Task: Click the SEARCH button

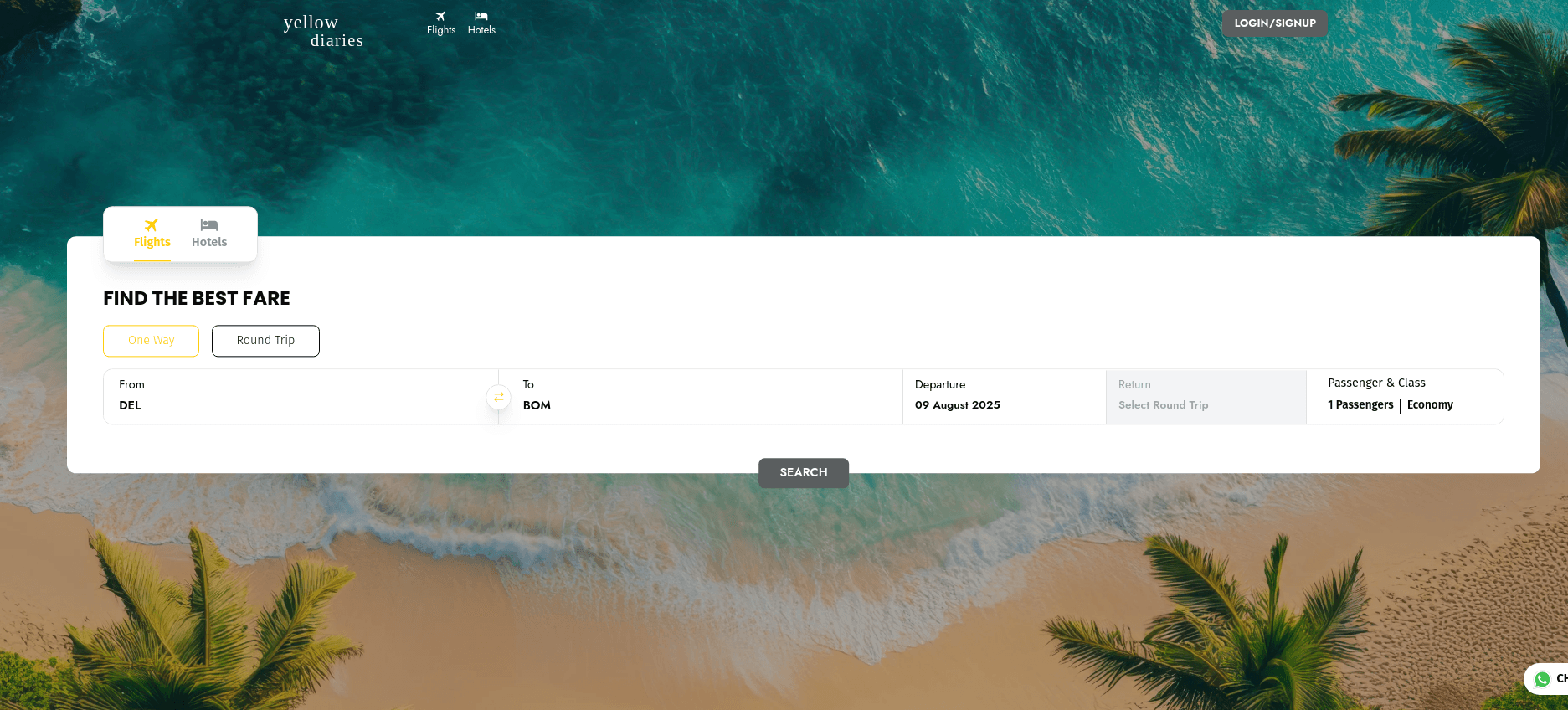Action: coord(804,473)
